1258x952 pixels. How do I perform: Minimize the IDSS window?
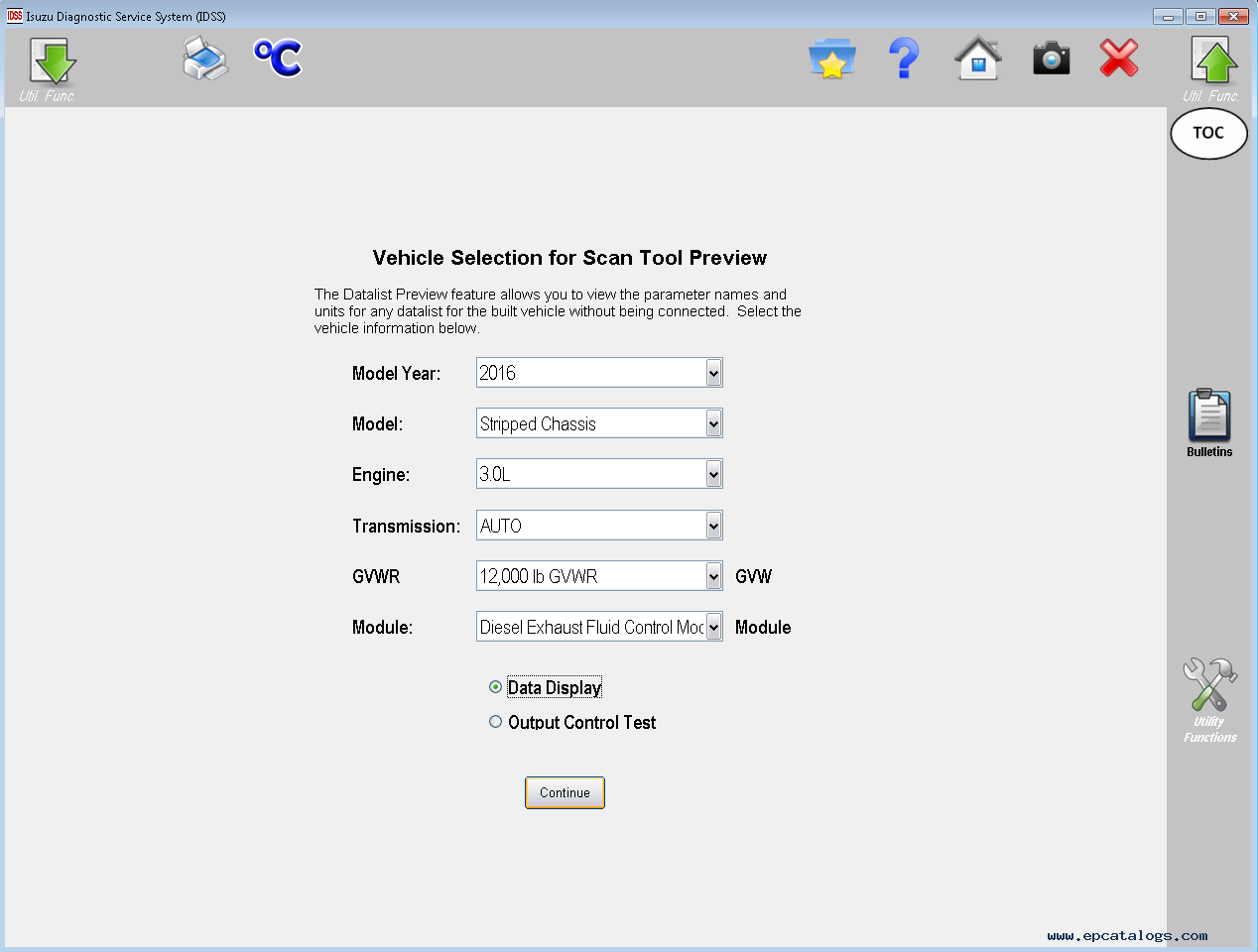[1167, 16]
